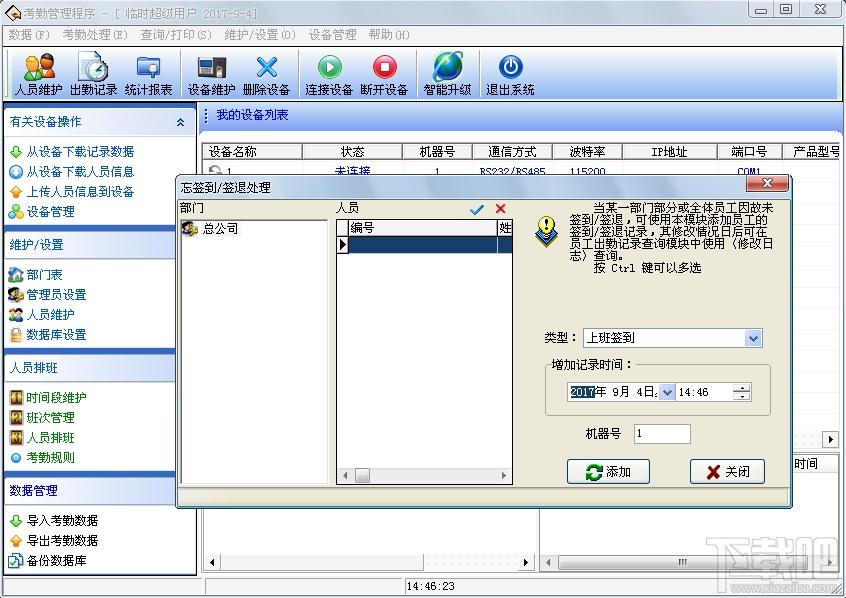Open 统计报表 toolbar icon
Image resolution: width=846 pixels, height=598 pixels.
click(148, 74)
